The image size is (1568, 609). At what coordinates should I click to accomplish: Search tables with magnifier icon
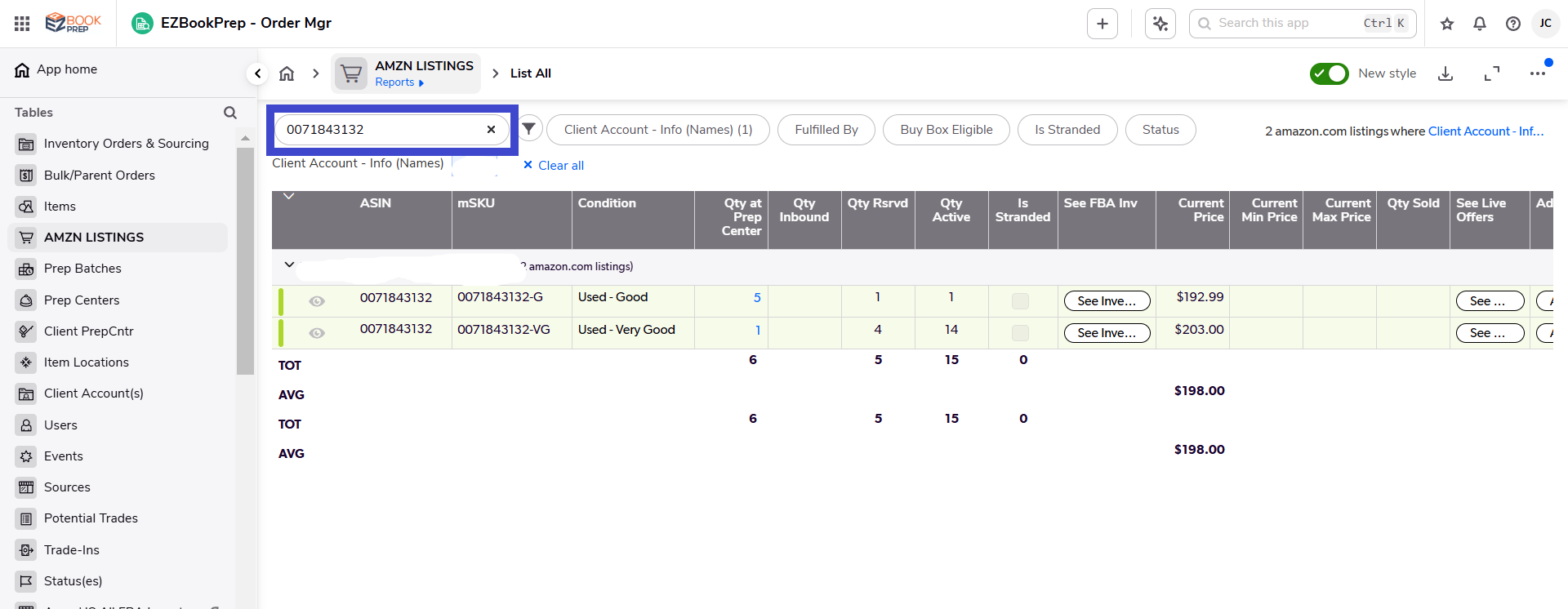coord(230,113)
